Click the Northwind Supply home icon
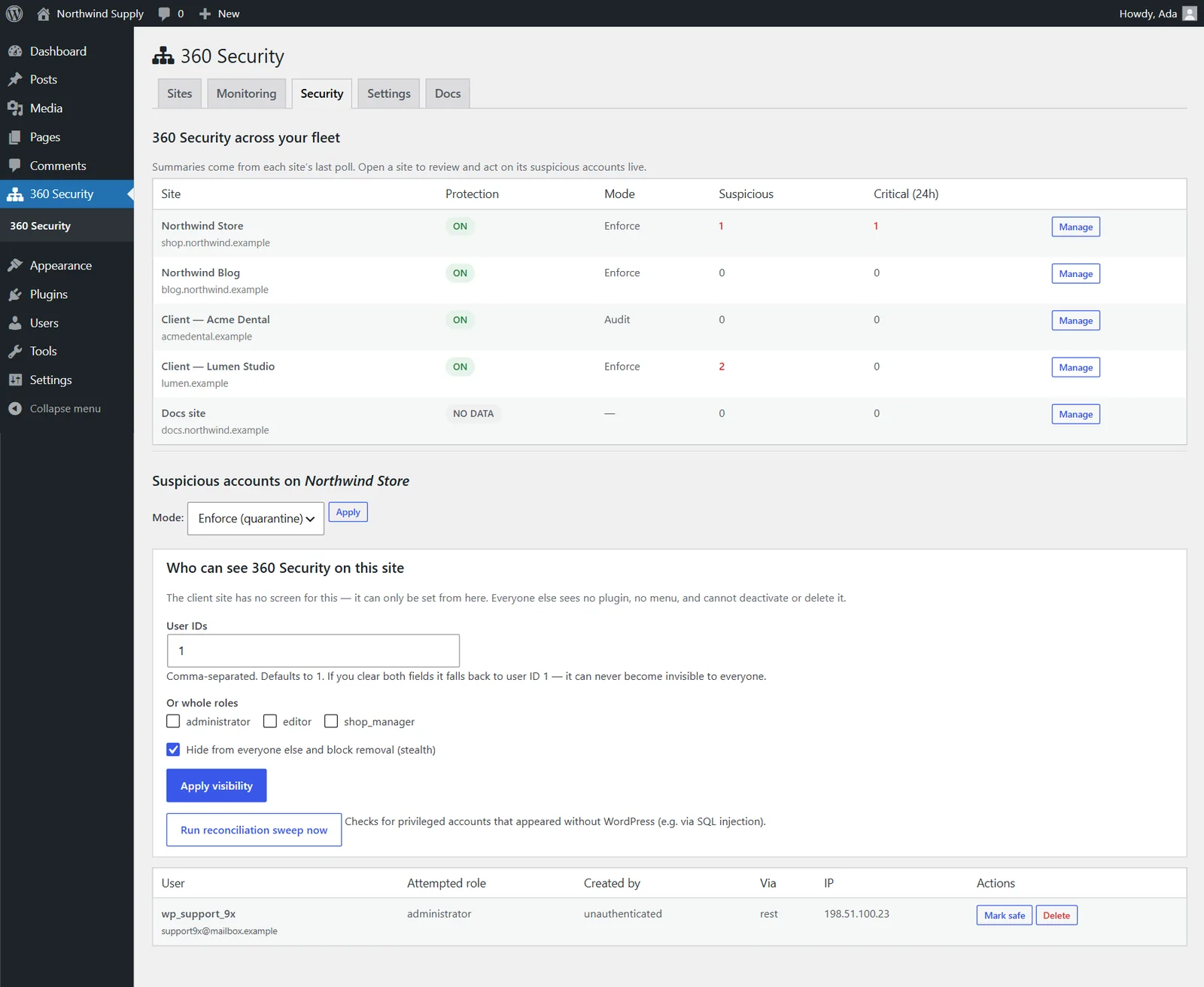 point(43,14)
